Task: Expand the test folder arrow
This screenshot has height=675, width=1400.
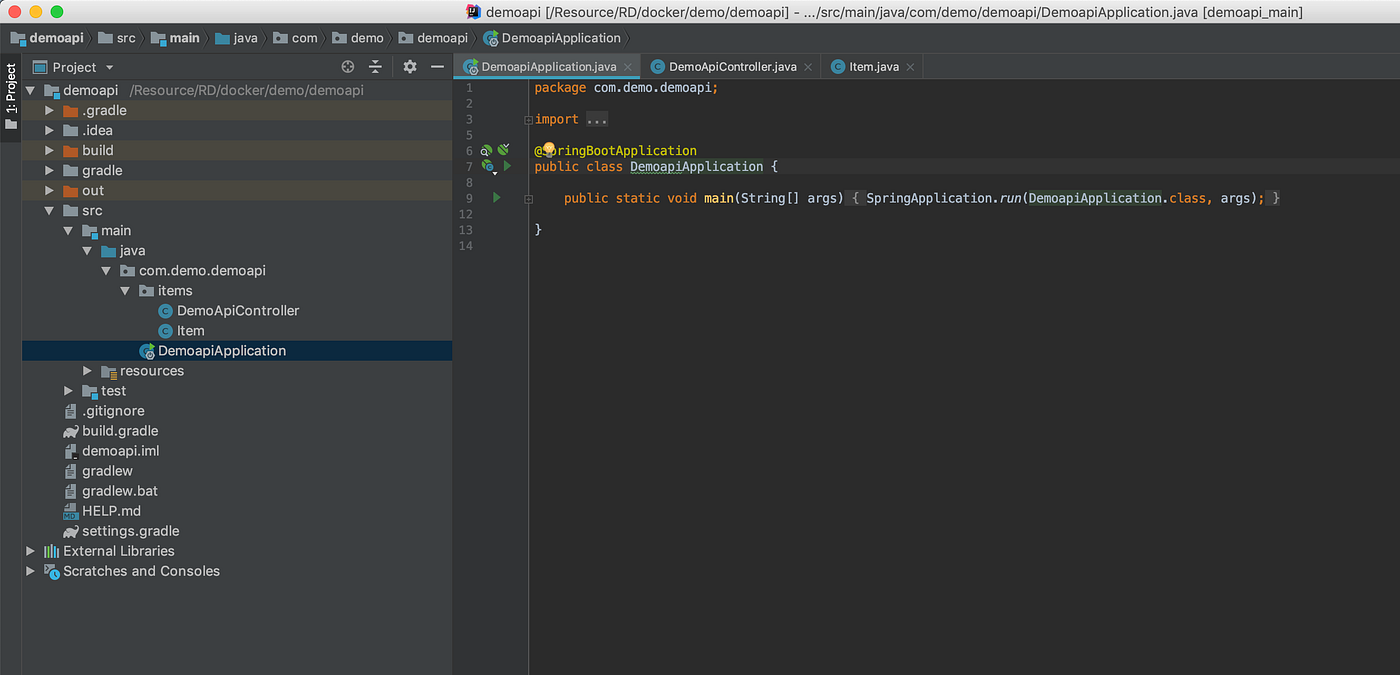Action: pos(68,391)
